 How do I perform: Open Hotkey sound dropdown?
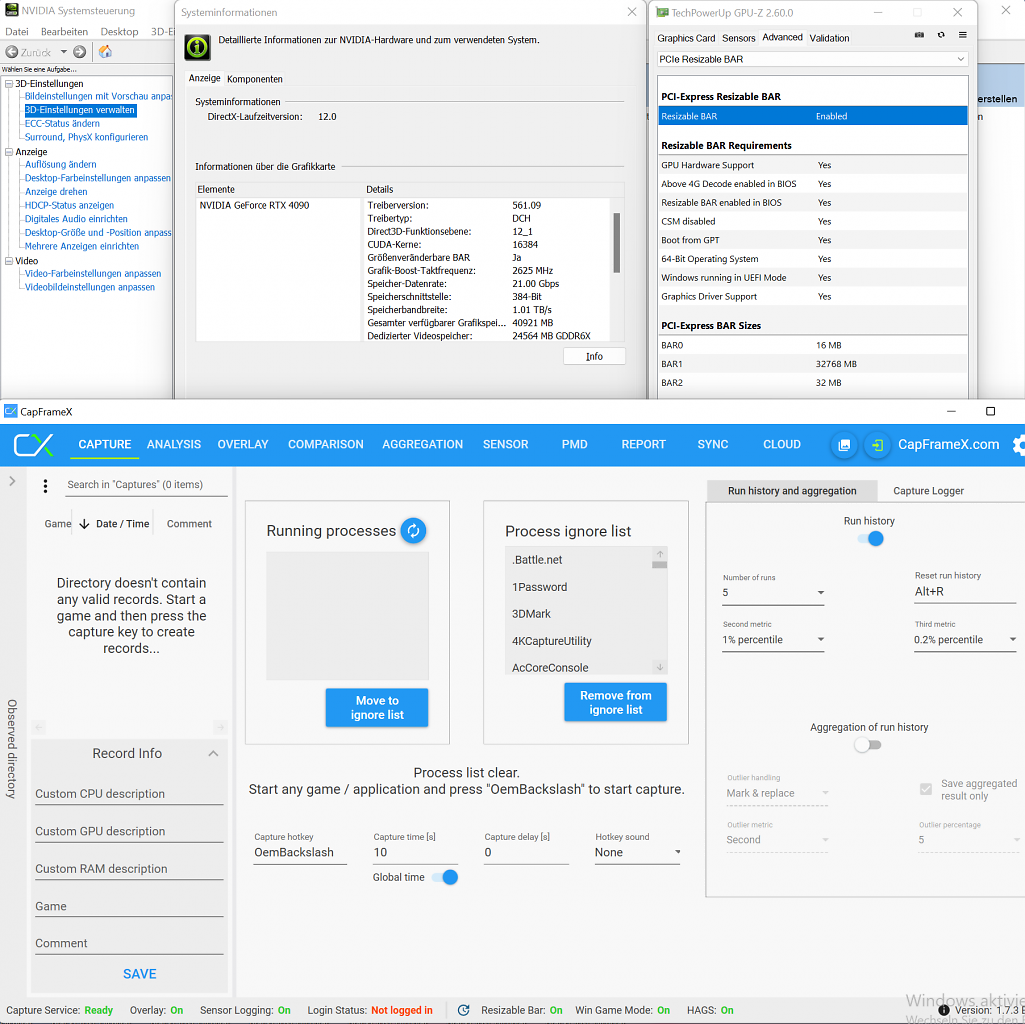tap(637, 852)
